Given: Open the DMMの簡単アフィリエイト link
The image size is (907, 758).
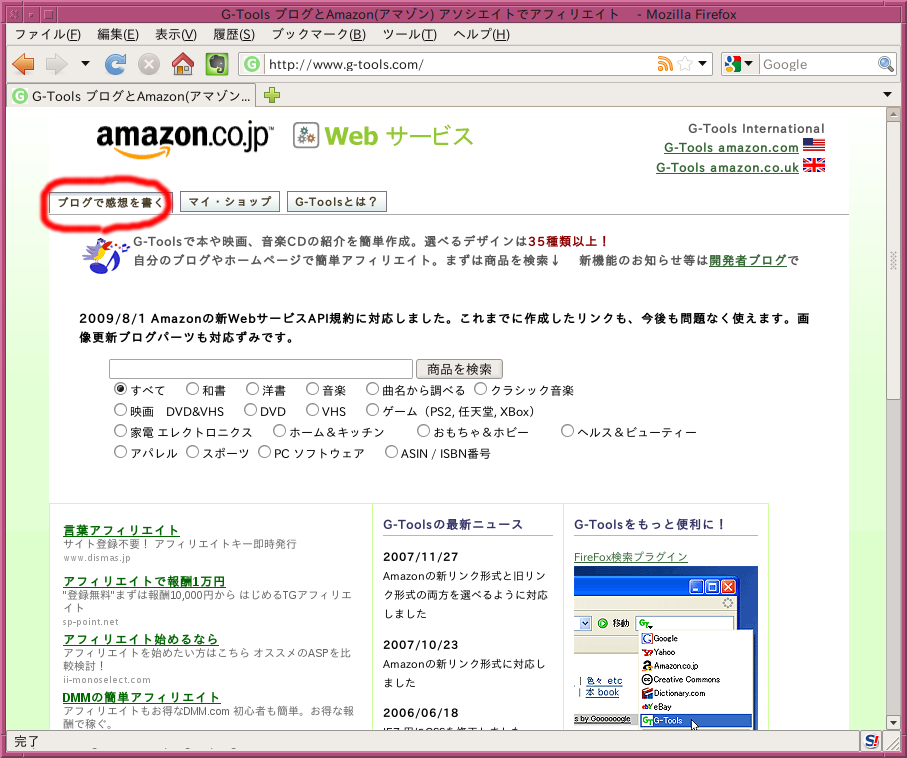Looking at the screenshot, I should (x=141, y=697).
